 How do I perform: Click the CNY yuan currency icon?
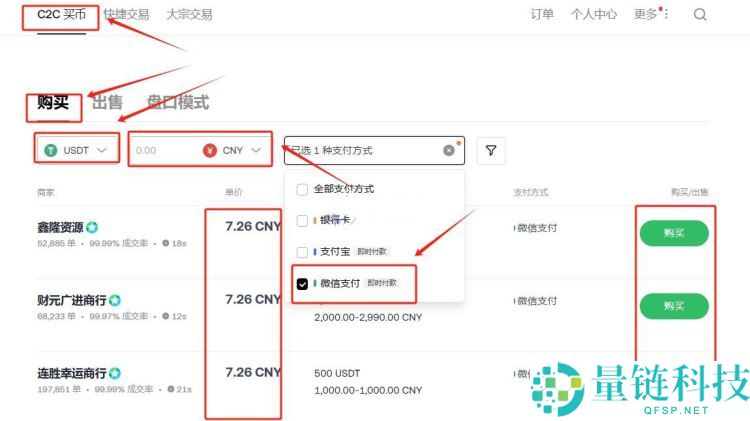point(210,150)
